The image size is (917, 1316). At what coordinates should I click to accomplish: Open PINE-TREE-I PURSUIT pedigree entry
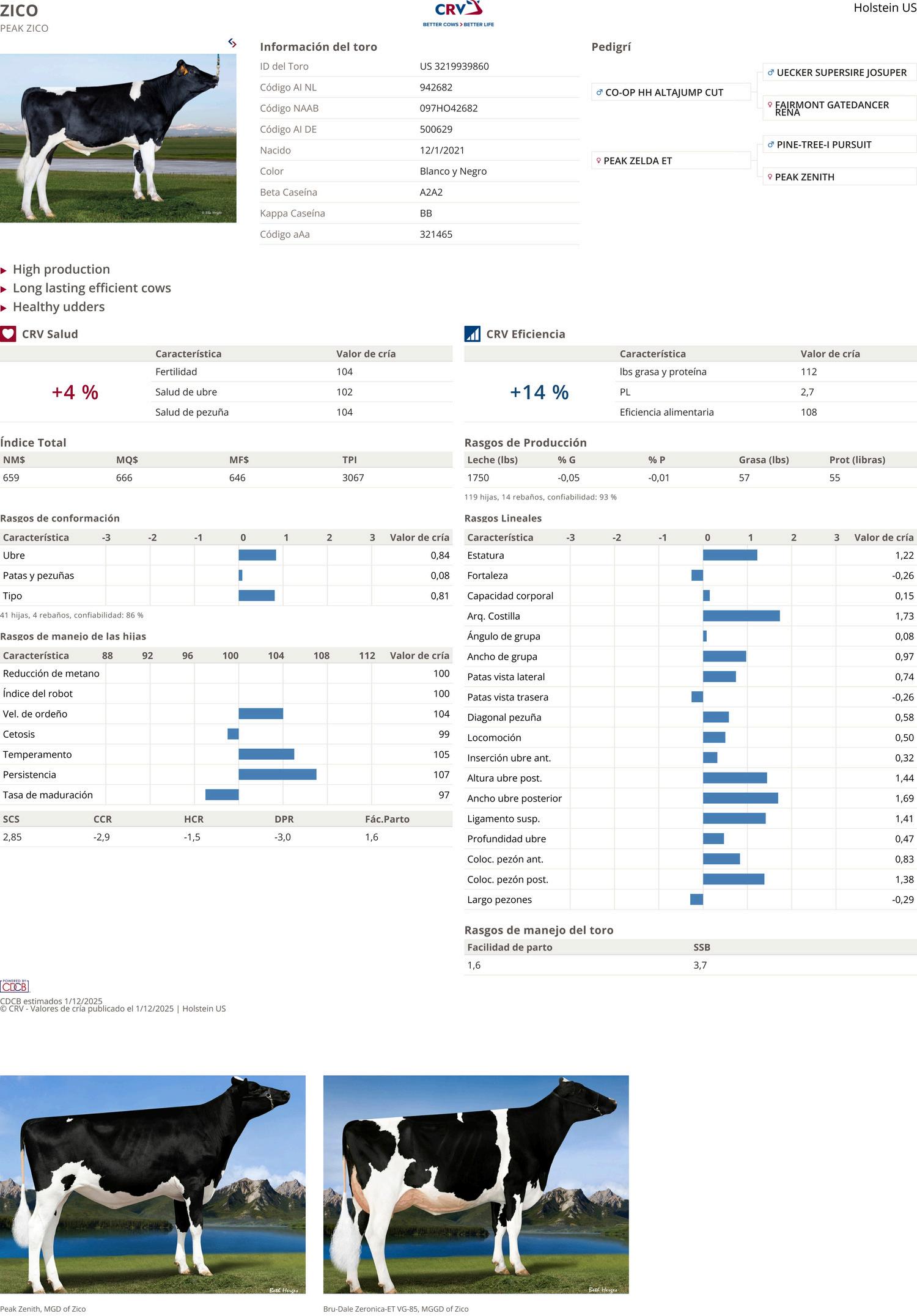pos(839,145)
